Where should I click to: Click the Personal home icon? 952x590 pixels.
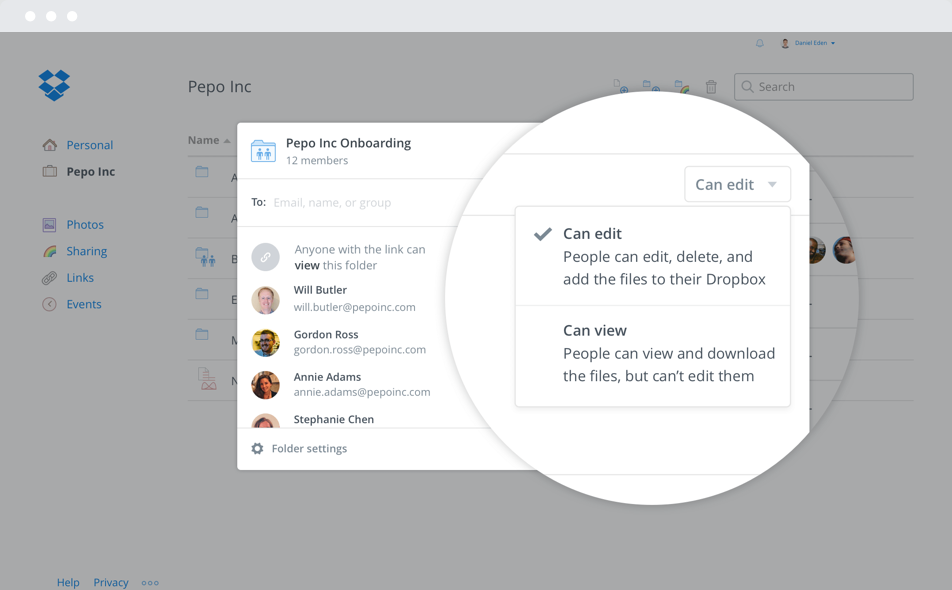[x=50, y=145]
